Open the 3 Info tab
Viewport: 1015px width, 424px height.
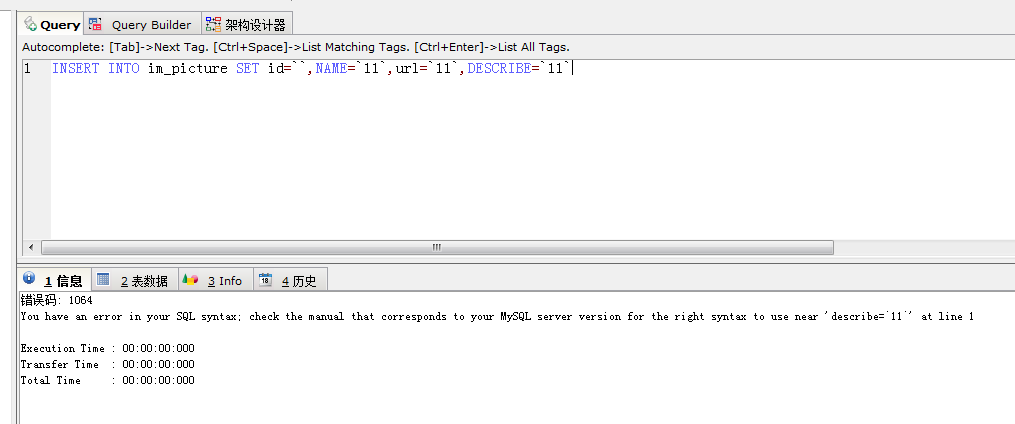[x=225, y=281]
